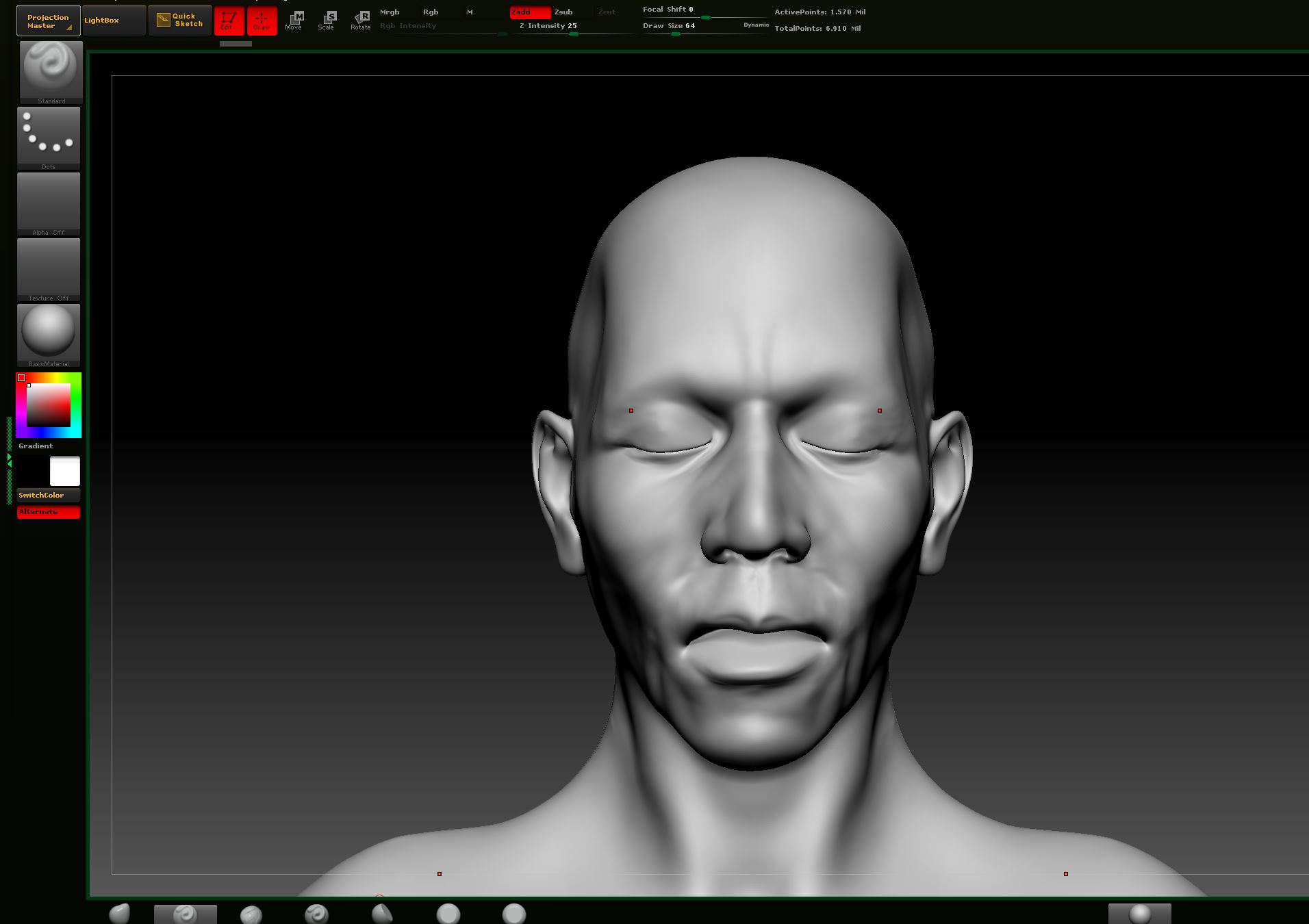
Task: Open the Standard brush selector
Action: 51,72
